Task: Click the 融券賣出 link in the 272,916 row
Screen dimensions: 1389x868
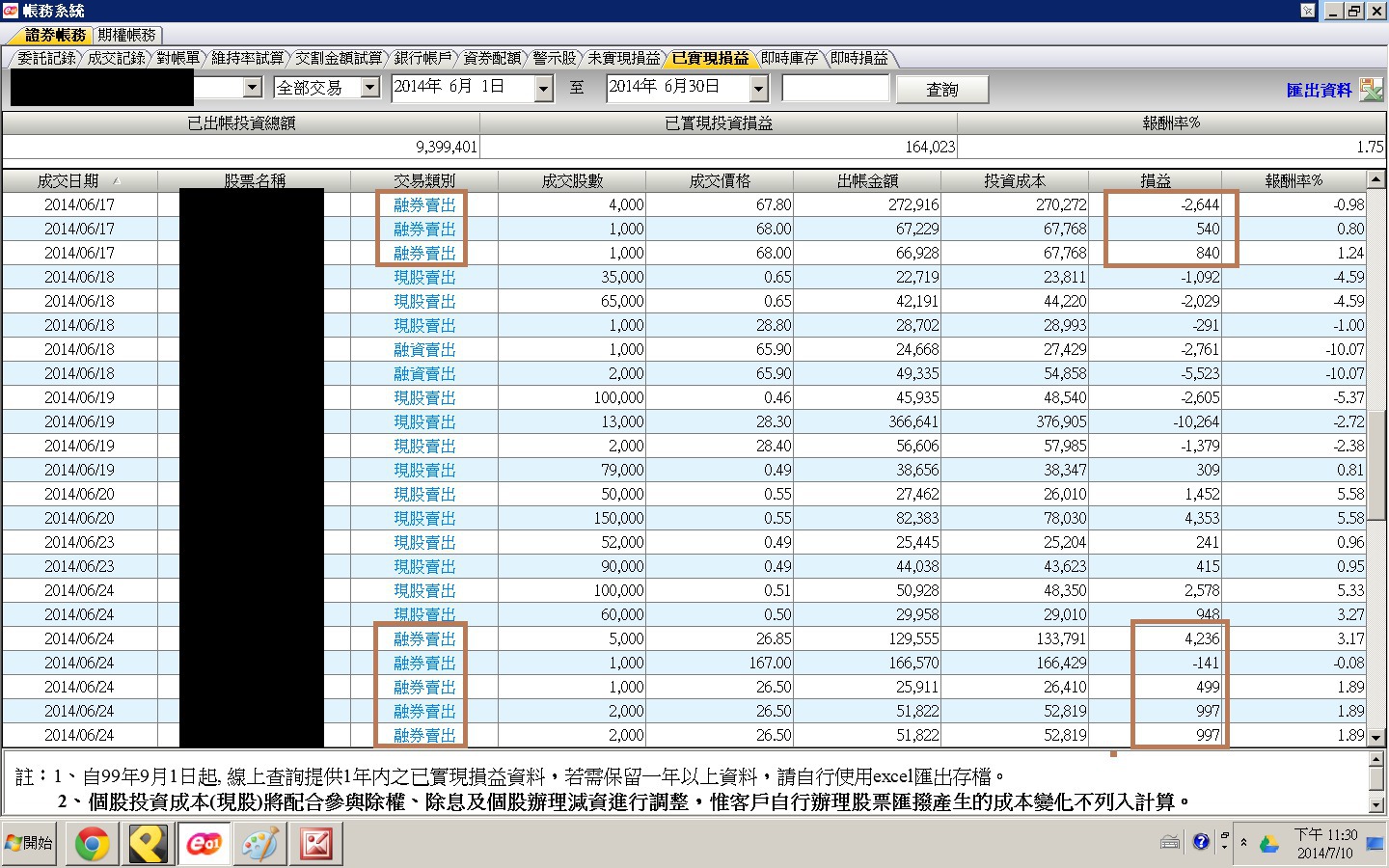Action: (x=424, y=204)
